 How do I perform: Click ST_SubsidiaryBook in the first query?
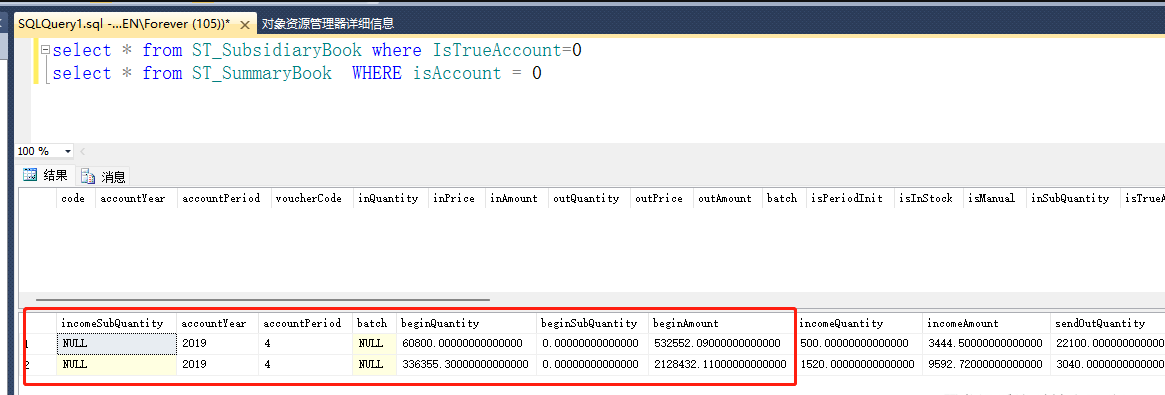pyautogui.click(x=277, y=50)
